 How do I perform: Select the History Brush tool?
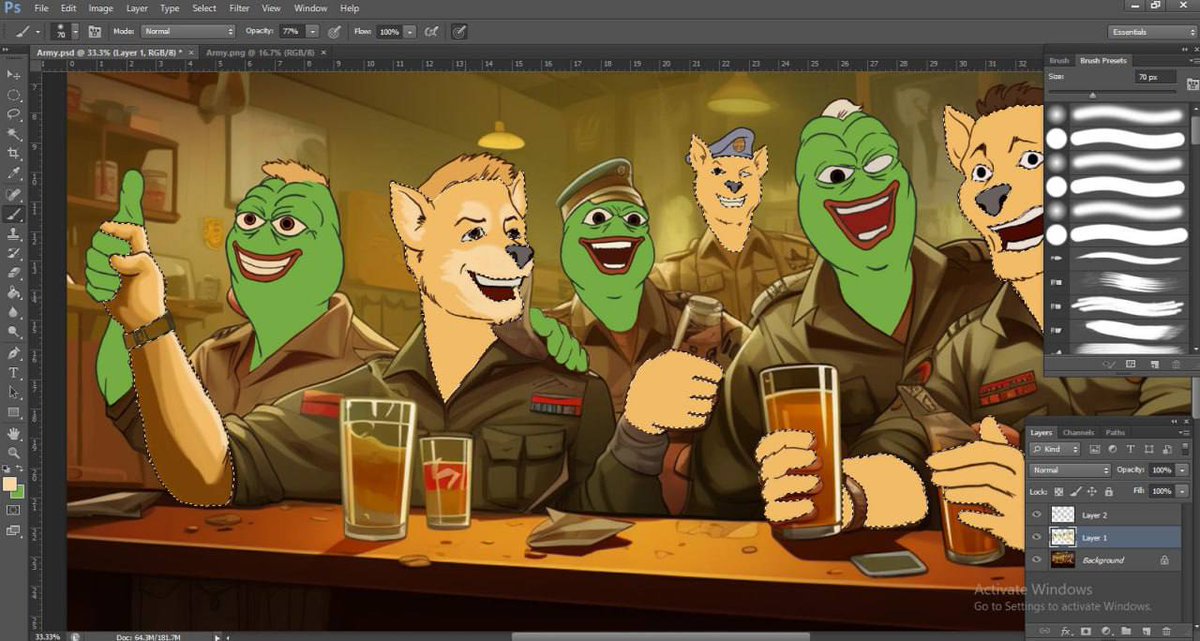coord(14,253)
